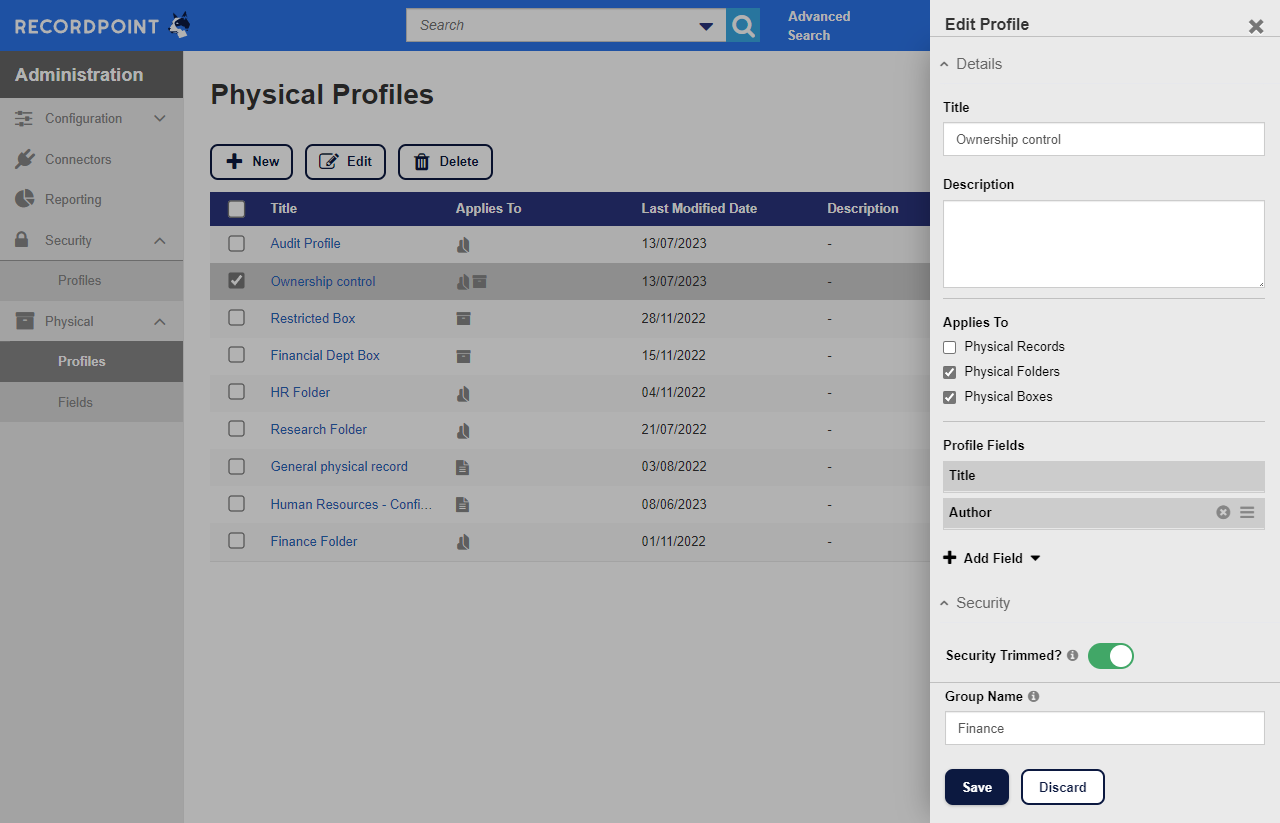Image resolution: width=1280 pixels, height=823 pixels.
Task: Check the HR Folder row checkbox
Action: (x=236, y=391)
